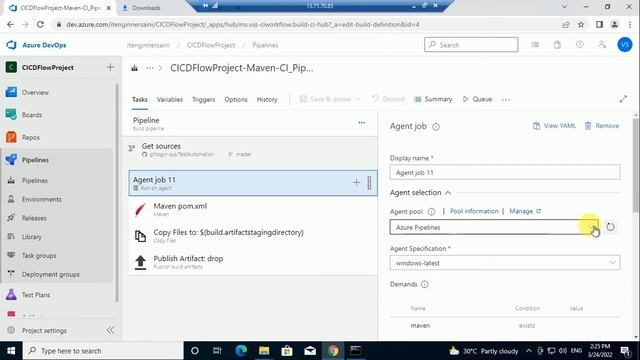Screen dimensions: 640x360
Task: Toggle full screen expand icon
Action: pyautogui.click(x=623, y=99)
